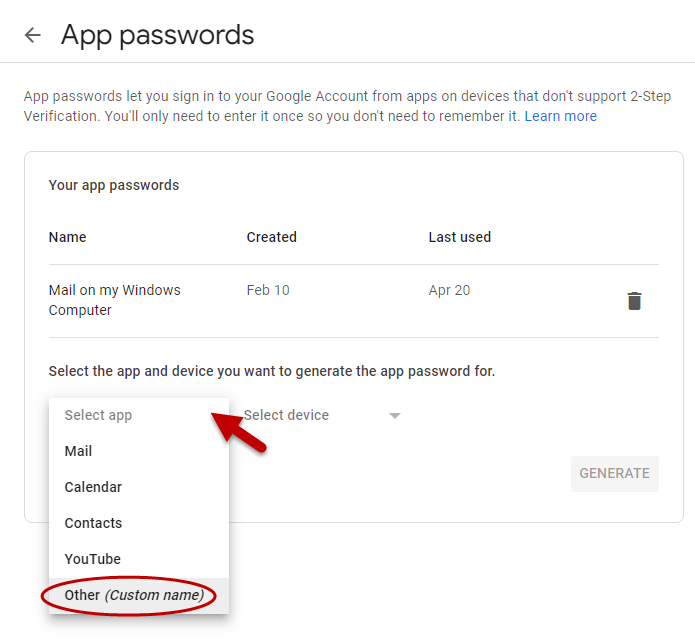
Task: Click the Created column header
Action: pos(271,237)
